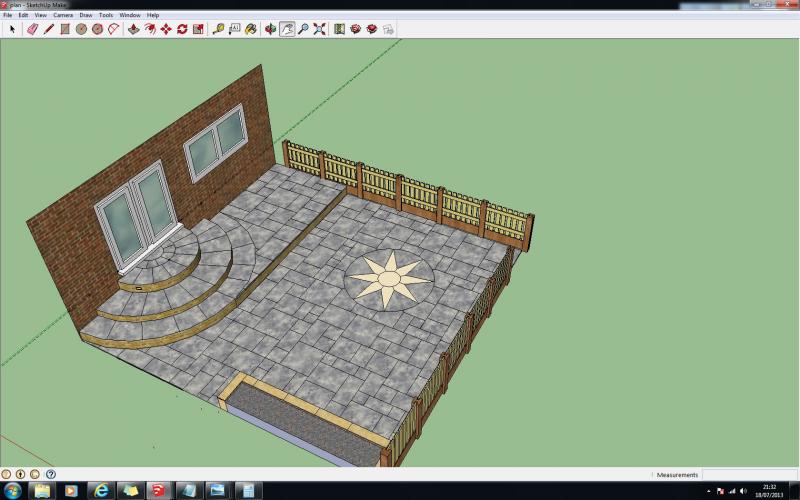Activate the Line pencil tool

click(48, 29)
